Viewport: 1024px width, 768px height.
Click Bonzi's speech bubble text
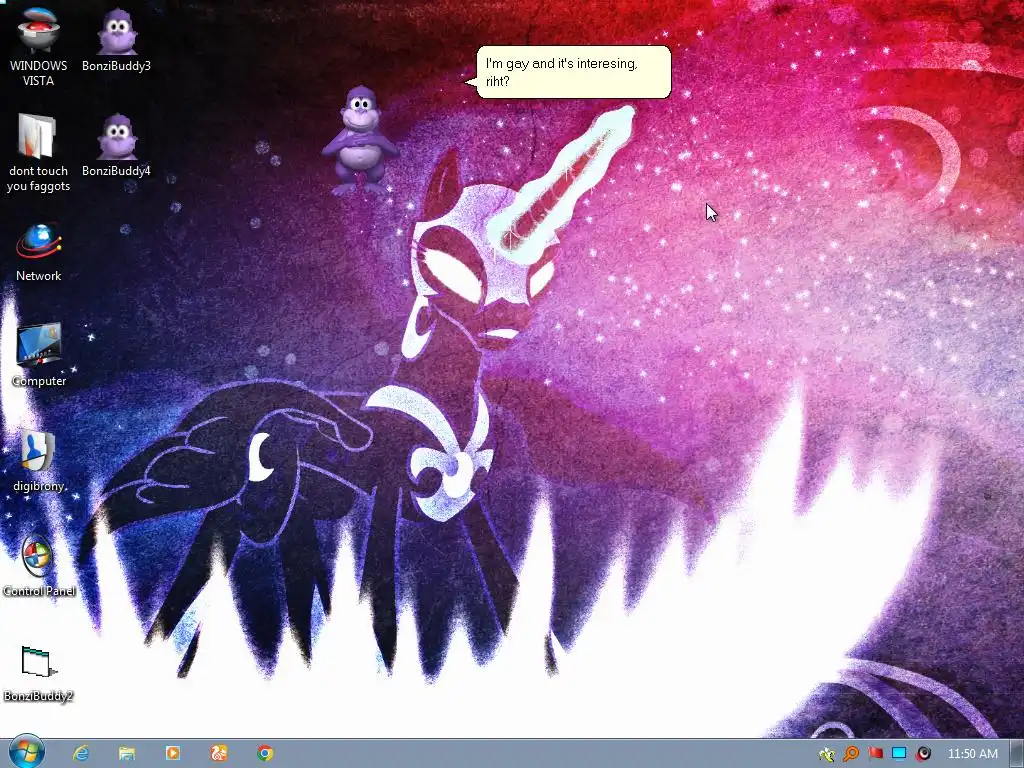pos(562,72)
